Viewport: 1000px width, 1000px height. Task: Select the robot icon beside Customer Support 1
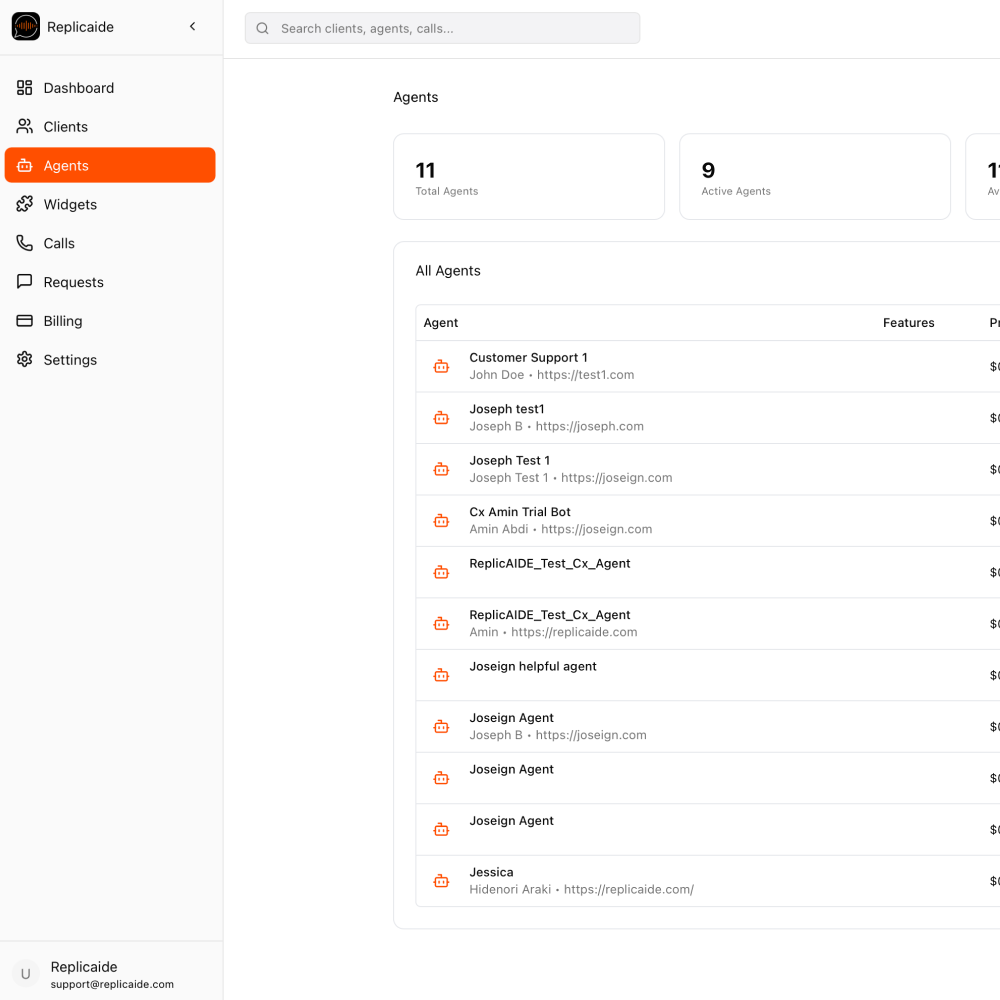pyautogui.click(x=441, y=366)
